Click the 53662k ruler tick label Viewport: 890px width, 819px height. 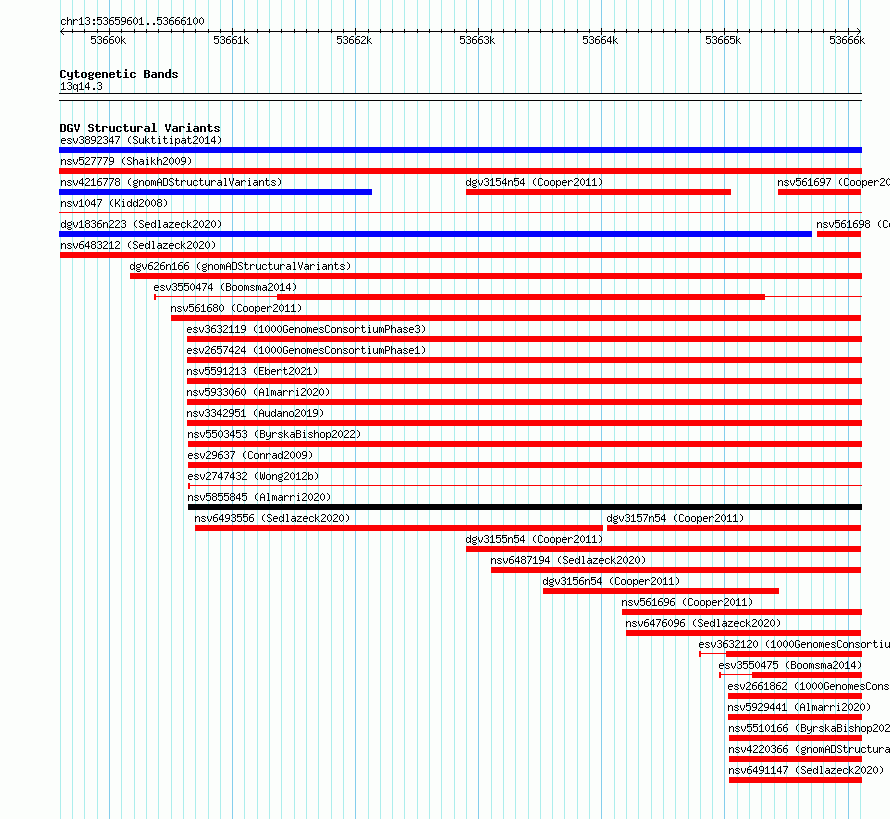tap(354, 40)
